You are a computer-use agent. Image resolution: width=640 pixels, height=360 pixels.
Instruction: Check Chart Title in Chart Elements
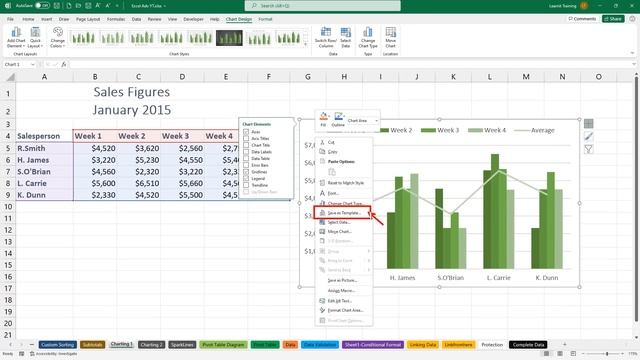(x=246, y=145)
